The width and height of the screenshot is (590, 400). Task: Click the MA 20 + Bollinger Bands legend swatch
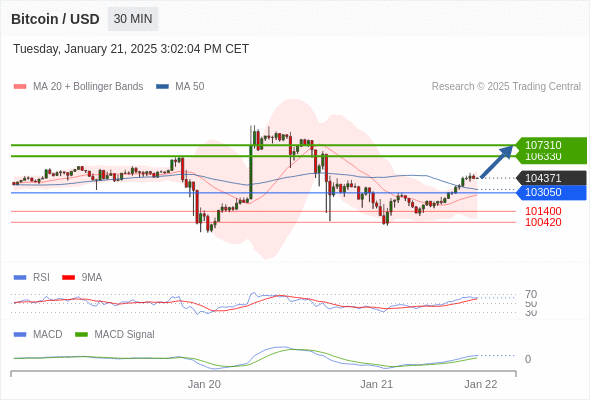tap(20, 87)
